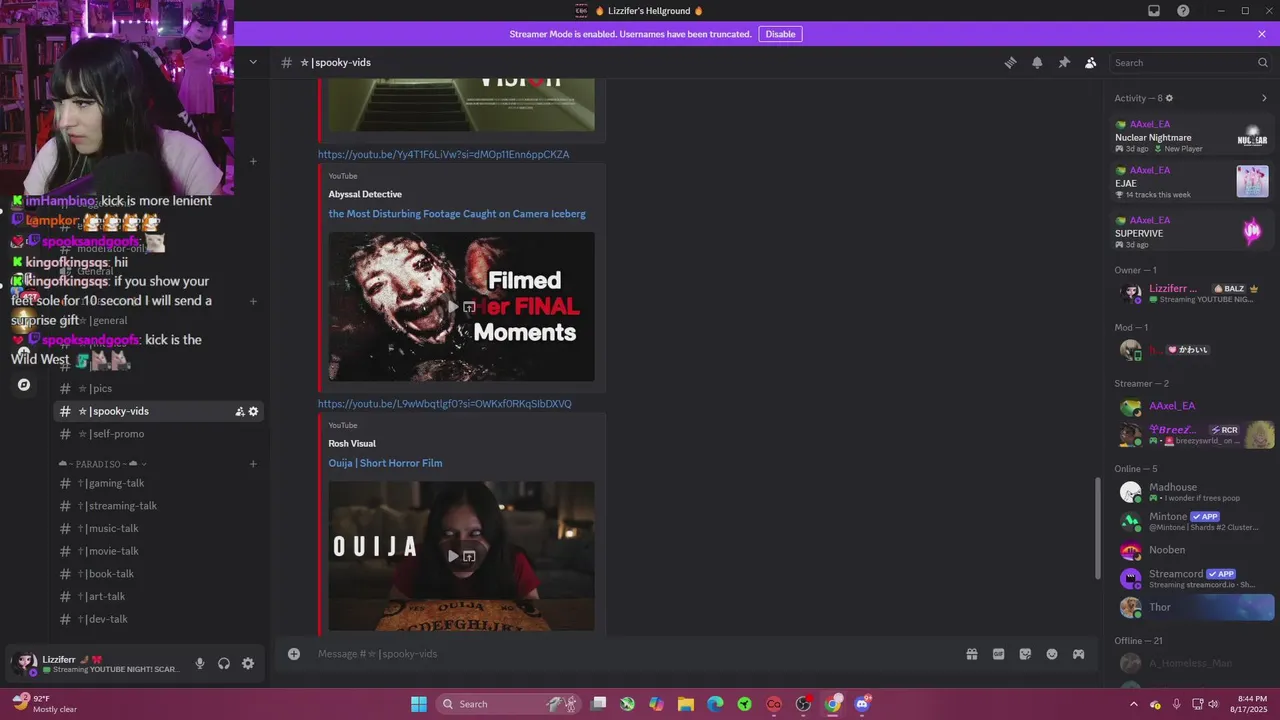Deafen with the headphones icon
The image size is (1280, 720).
point(224,663)
